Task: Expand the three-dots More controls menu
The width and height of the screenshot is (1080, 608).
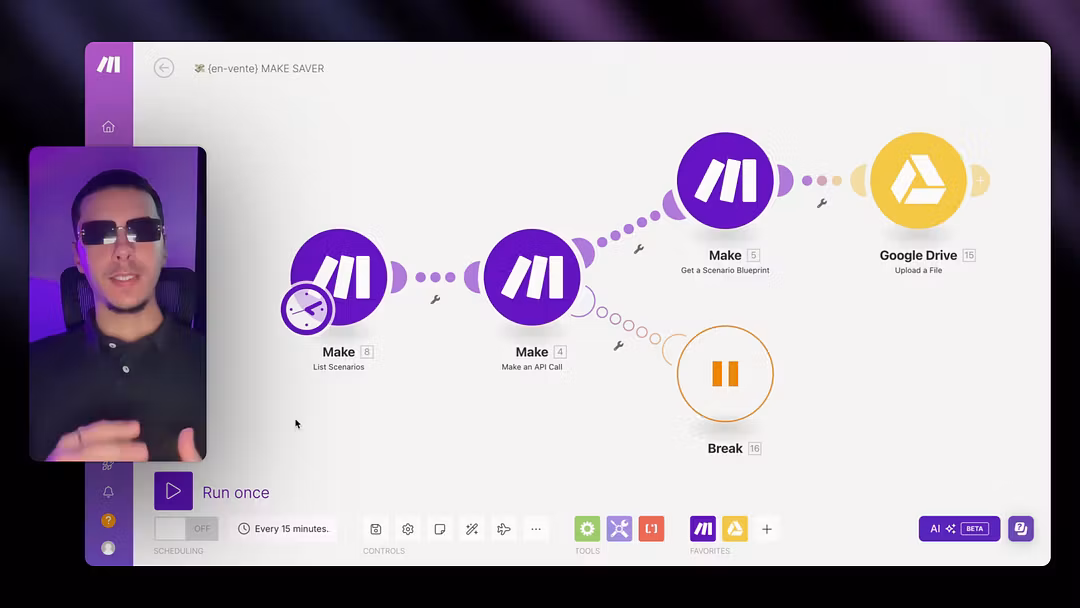Action: [x=536, y=529]
